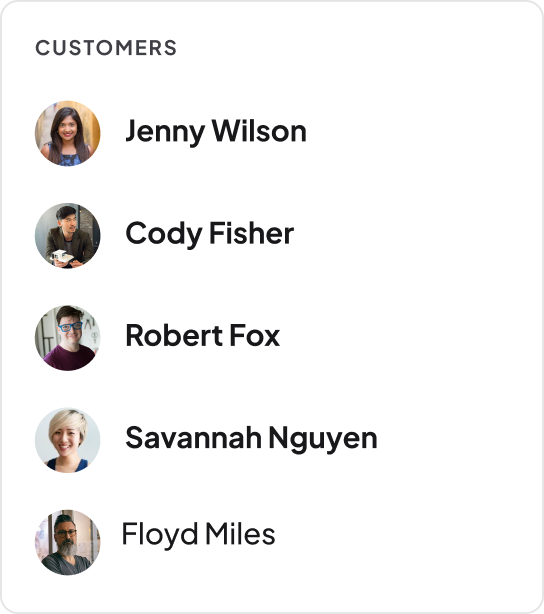Select avatar of gray-bearded man with glasses
Screen dimensions: 544x614
[x=67, y=542]
